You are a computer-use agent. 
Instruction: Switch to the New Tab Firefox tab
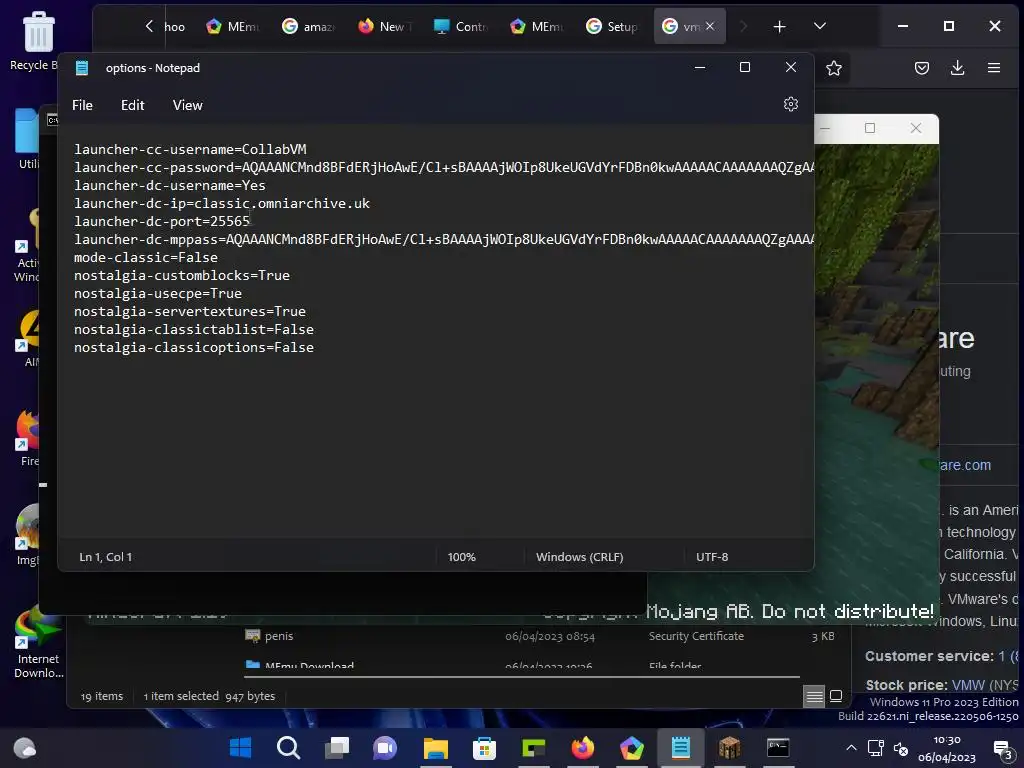tap(385, 27)
